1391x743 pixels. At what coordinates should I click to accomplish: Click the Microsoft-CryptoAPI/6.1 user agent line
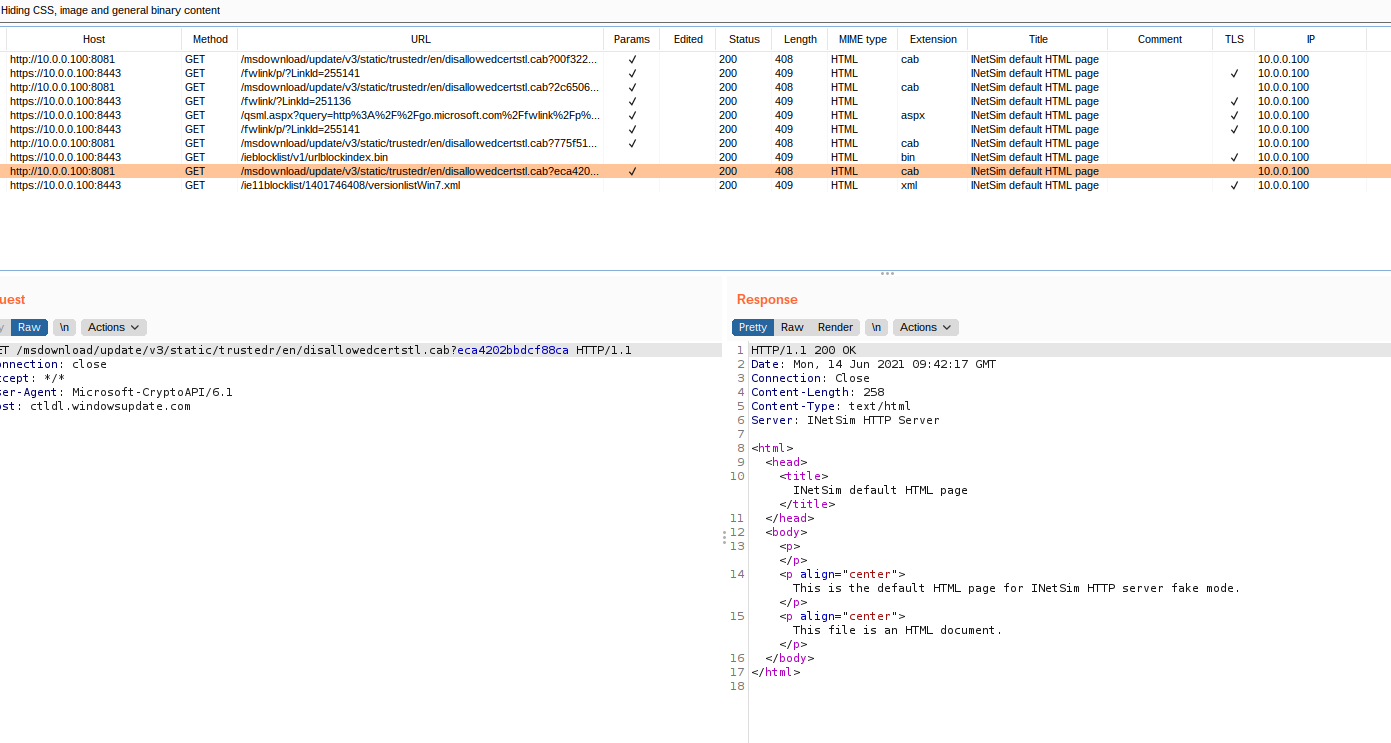click(x=115, y=392)
